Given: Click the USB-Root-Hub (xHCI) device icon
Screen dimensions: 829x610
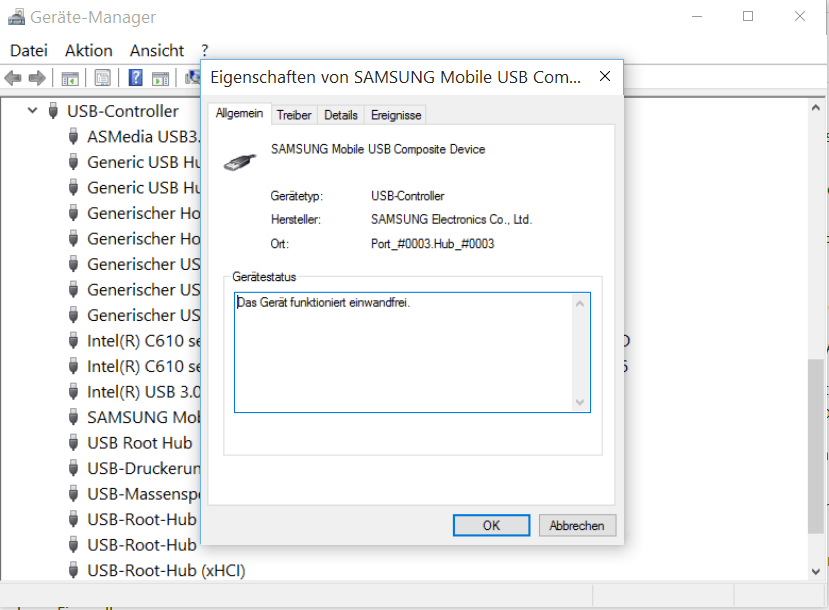Looking at the screenshot, I should [73, 570].
